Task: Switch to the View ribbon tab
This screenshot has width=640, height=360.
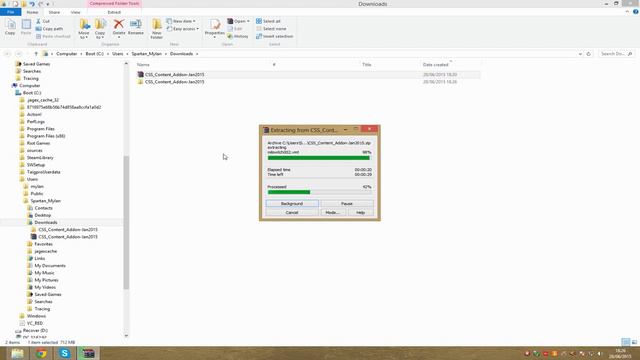Action: 76,12
